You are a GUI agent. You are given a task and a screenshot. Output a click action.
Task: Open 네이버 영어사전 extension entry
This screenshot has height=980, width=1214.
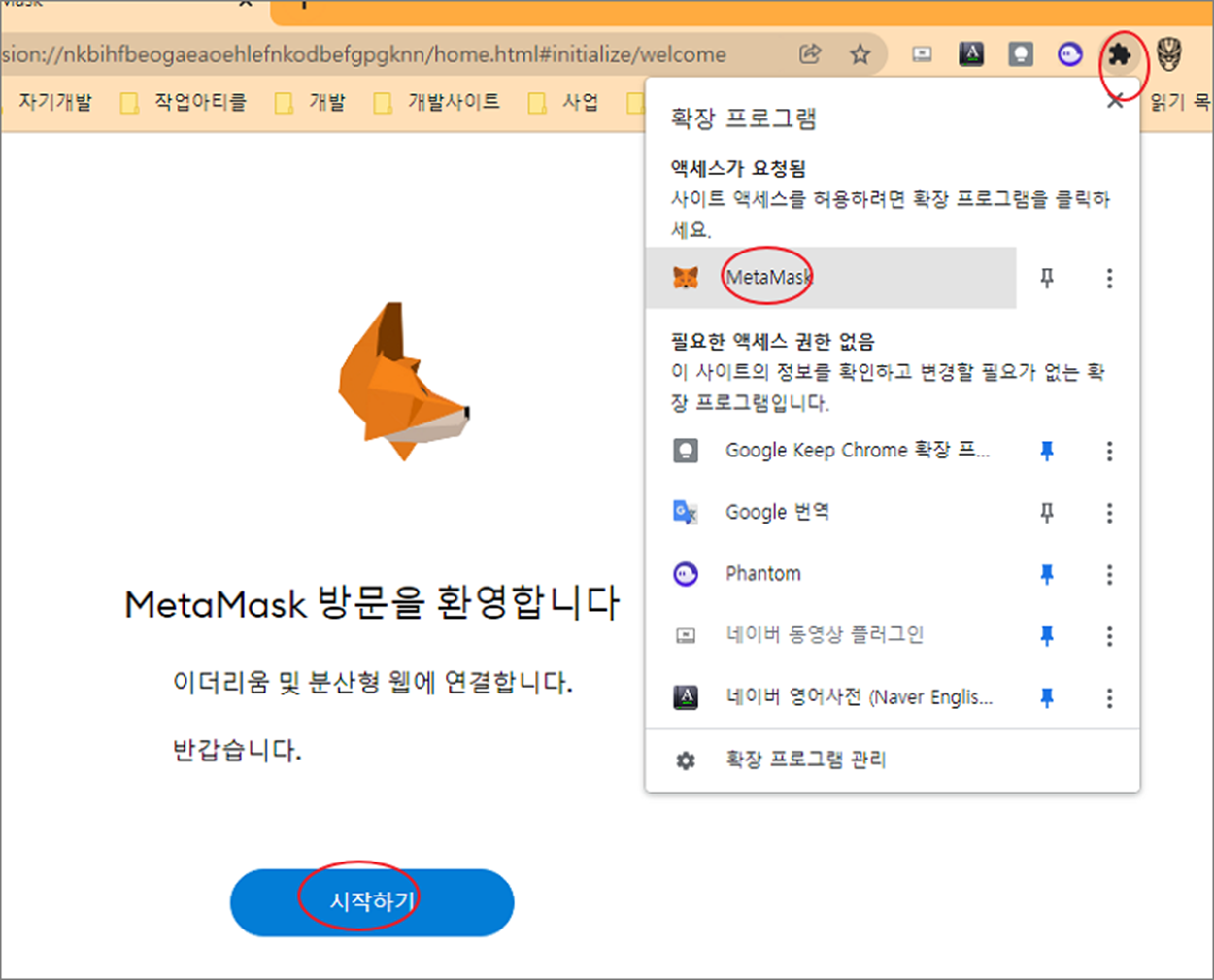click(831, 697)
